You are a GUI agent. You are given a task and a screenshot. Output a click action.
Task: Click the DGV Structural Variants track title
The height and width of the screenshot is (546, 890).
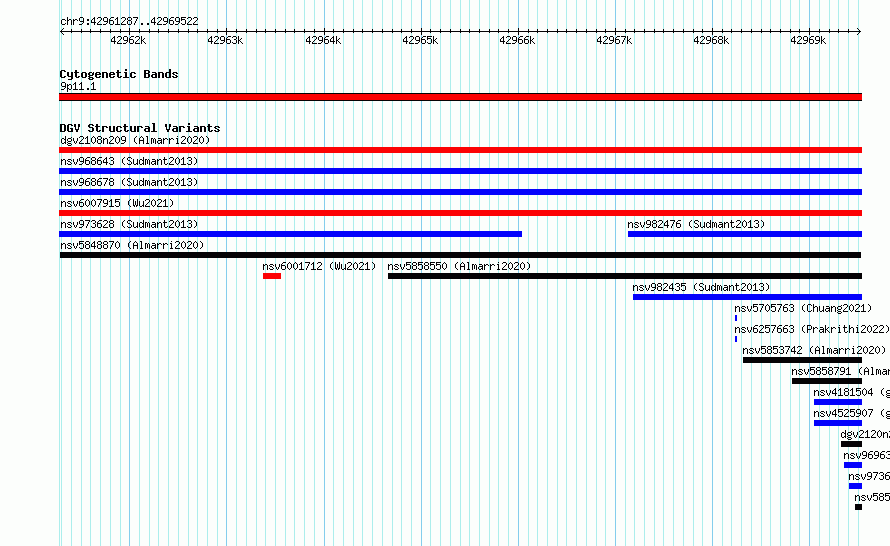(x=140, y=128)
